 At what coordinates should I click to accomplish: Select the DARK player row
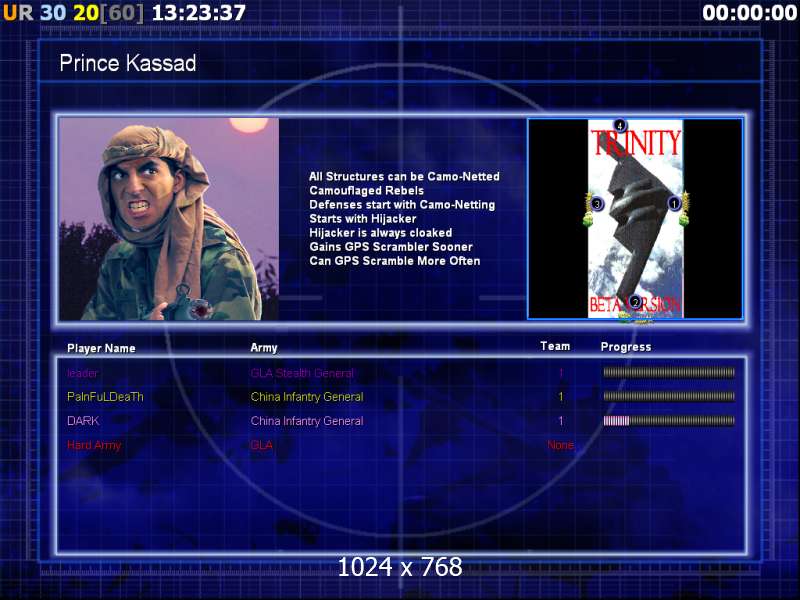[x=83, y=421]
